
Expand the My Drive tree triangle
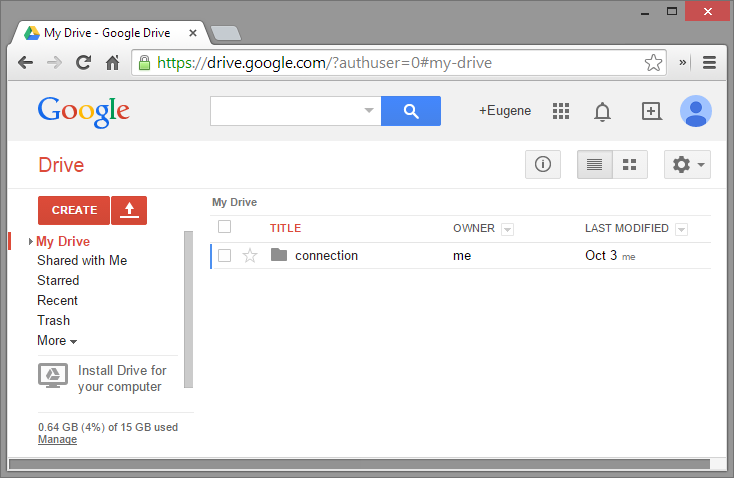(30, 242)
